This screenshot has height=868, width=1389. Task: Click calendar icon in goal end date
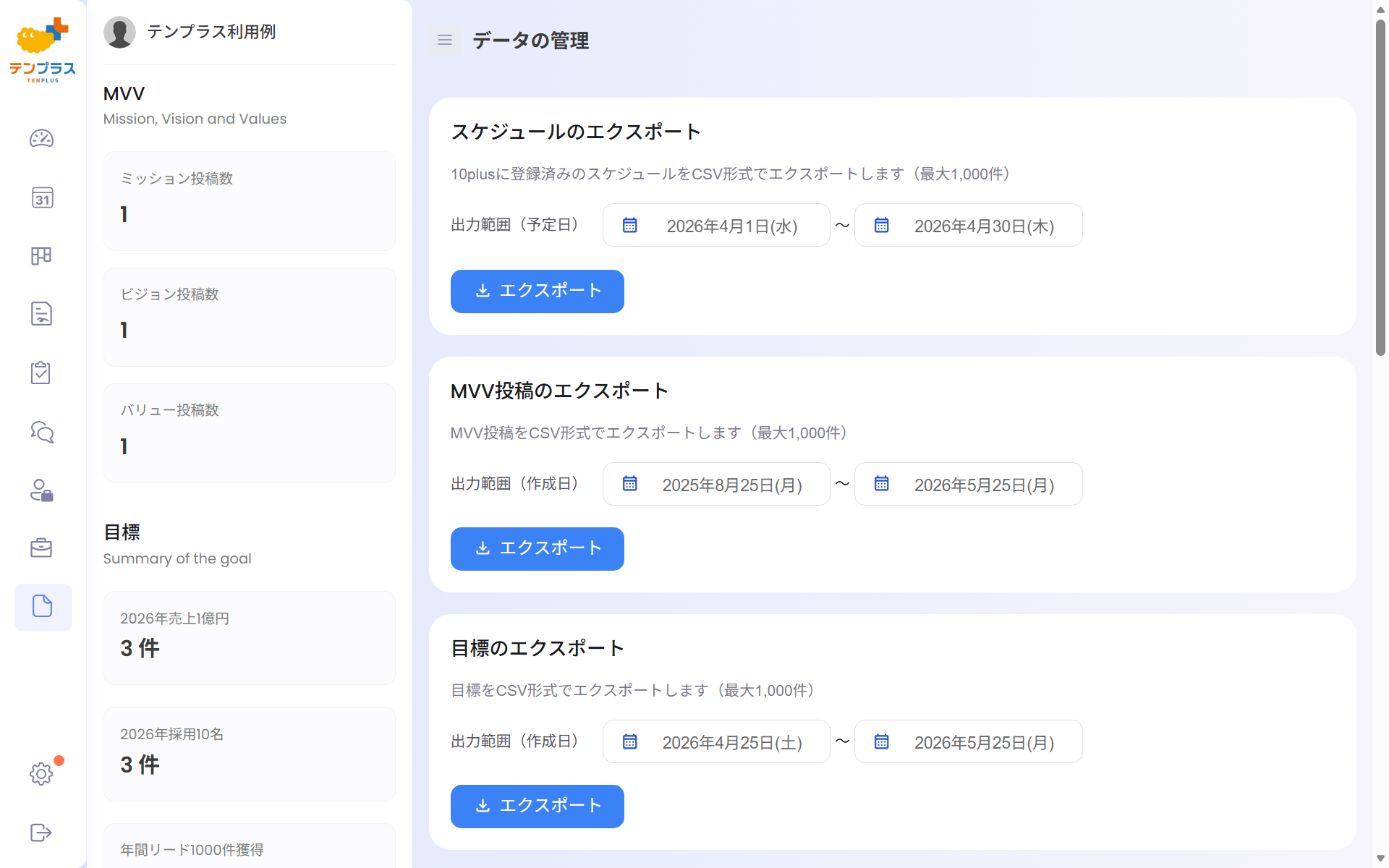pos(882,742)
